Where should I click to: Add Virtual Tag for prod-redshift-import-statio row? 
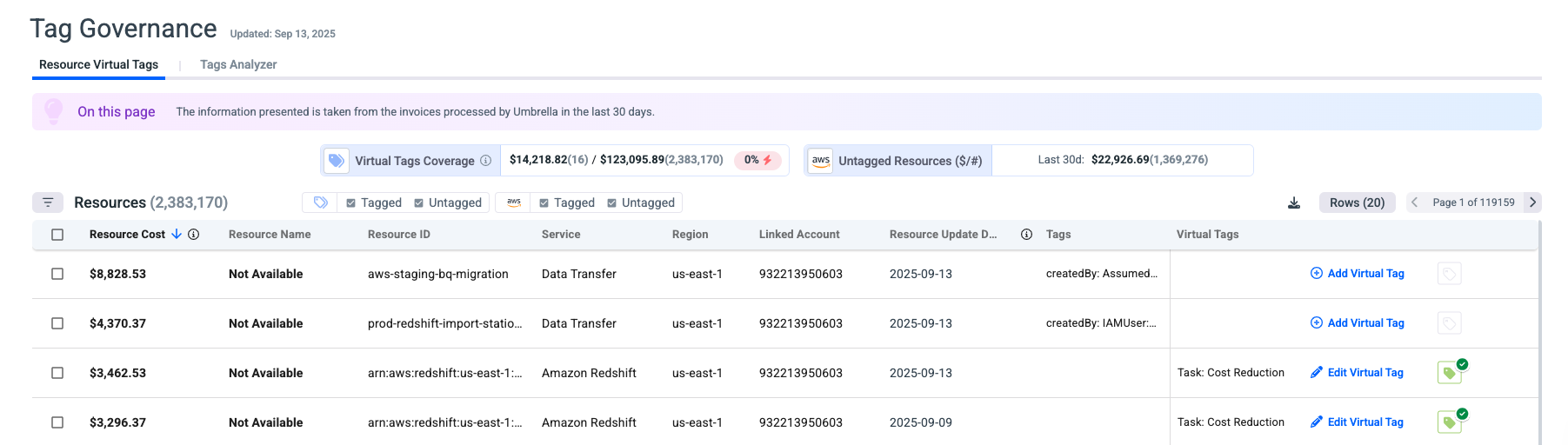(x=1357, y=323)
